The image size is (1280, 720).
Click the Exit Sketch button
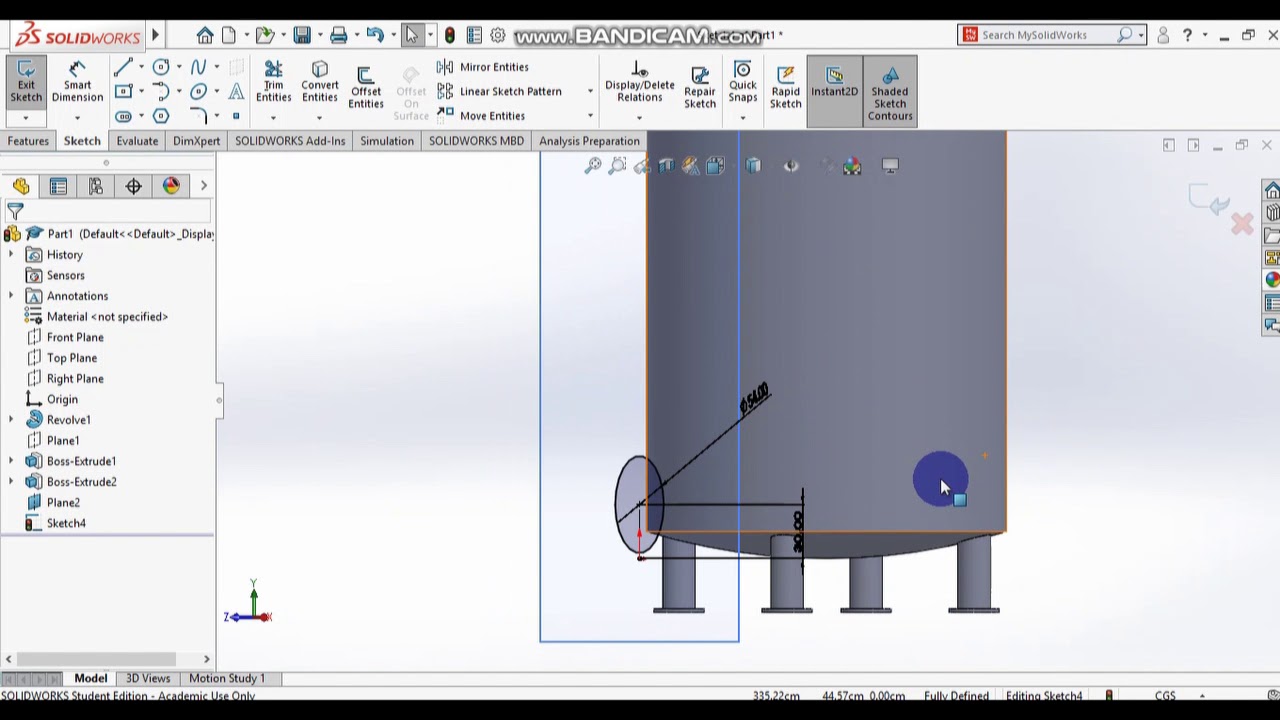26,81
